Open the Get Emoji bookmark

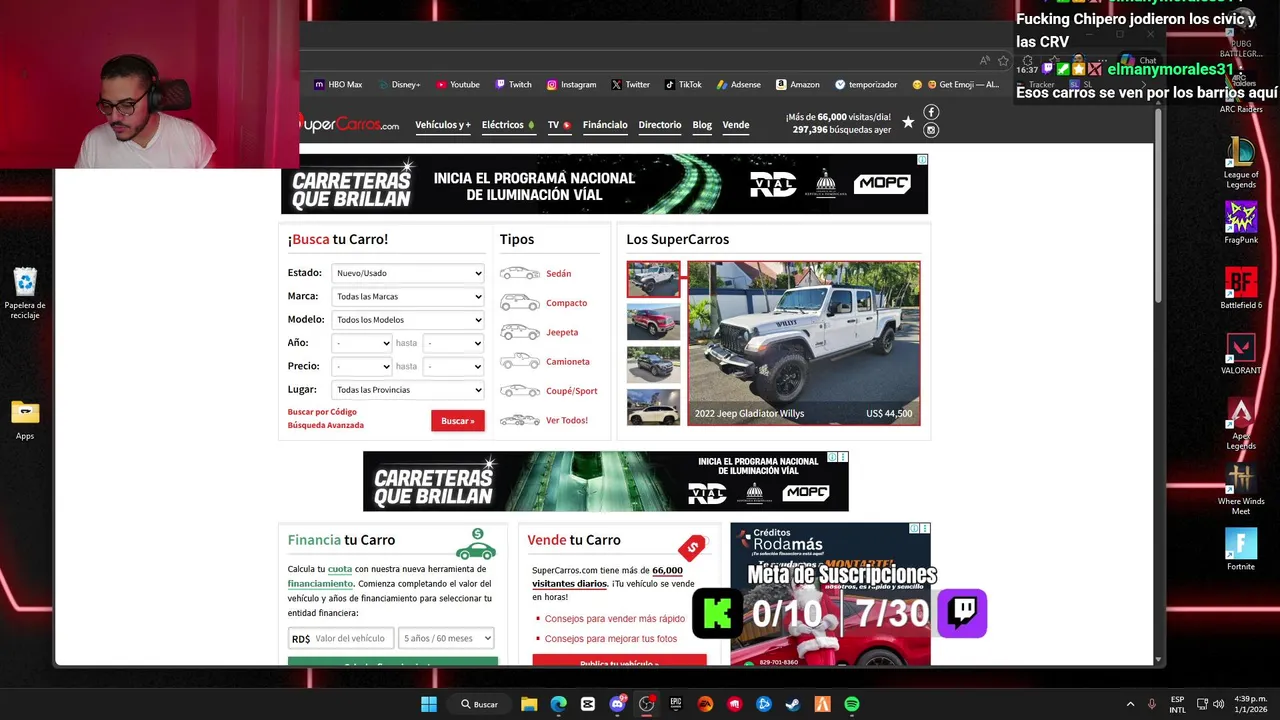point(955,85)
